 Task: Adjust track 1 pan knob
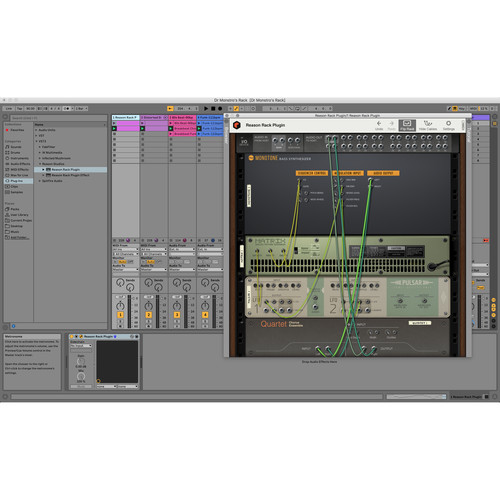120,305
